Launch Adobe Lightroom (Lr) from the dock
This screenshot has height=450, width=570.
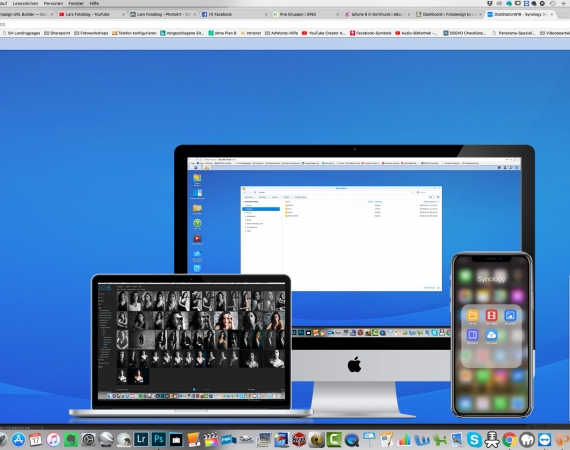141,439
